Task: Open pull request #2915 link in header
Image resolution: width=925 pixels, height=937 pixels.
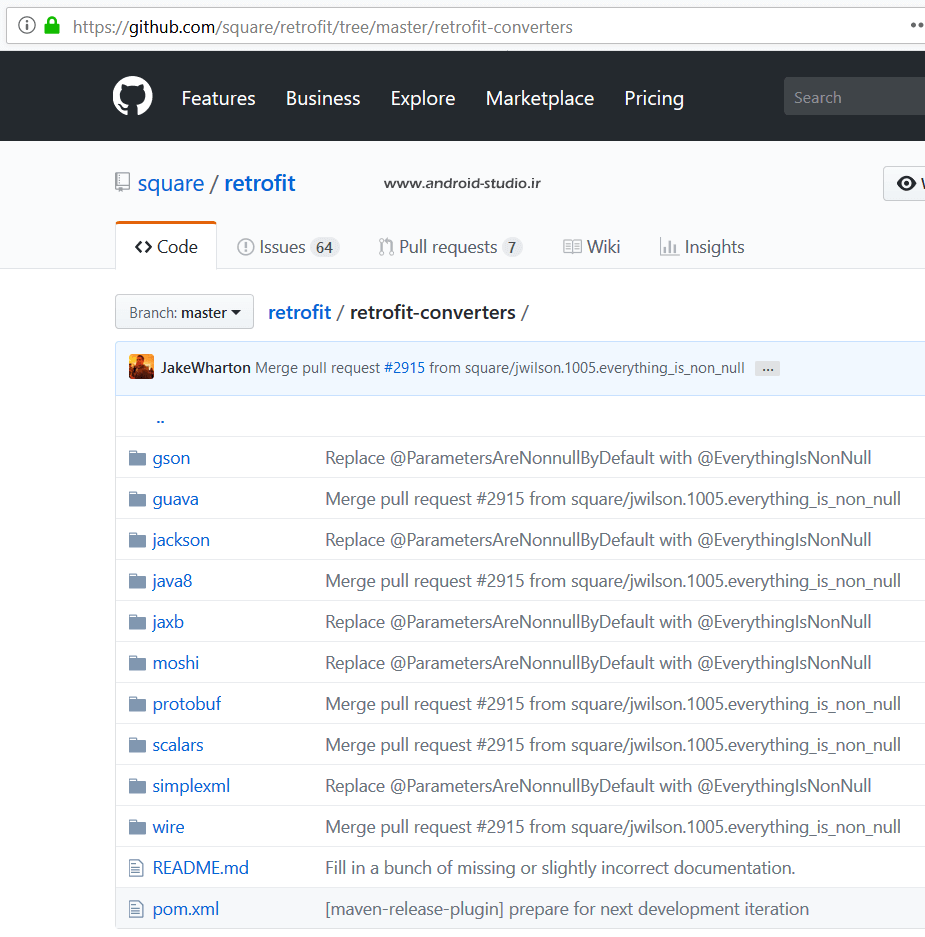Action: pos(404,368)
